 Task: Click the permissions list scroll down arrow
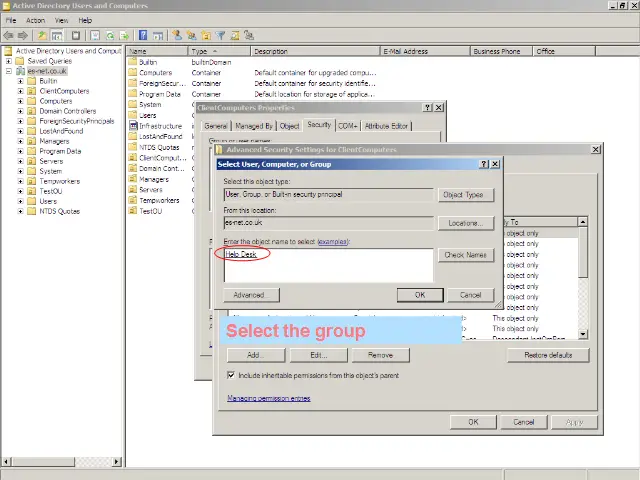583,334
